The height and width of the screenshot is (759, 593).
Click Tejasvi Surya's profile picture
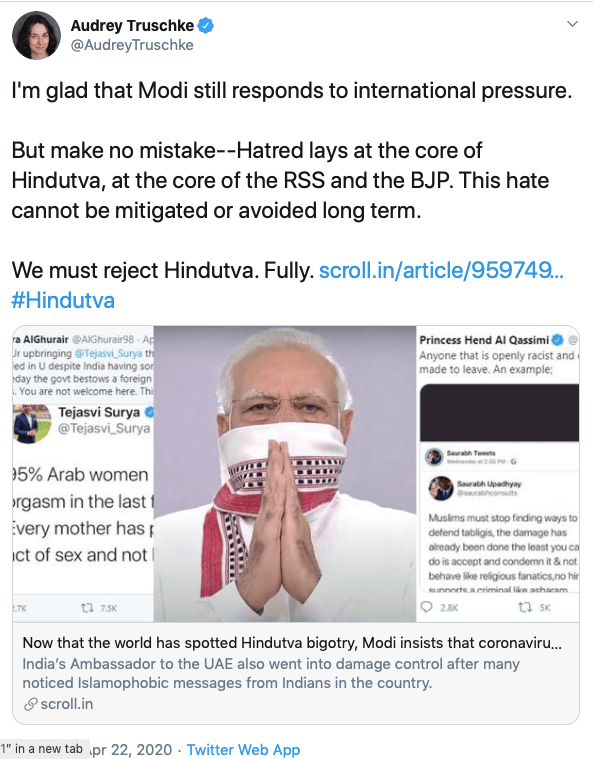pyautogui.click(x=31, y=424)
